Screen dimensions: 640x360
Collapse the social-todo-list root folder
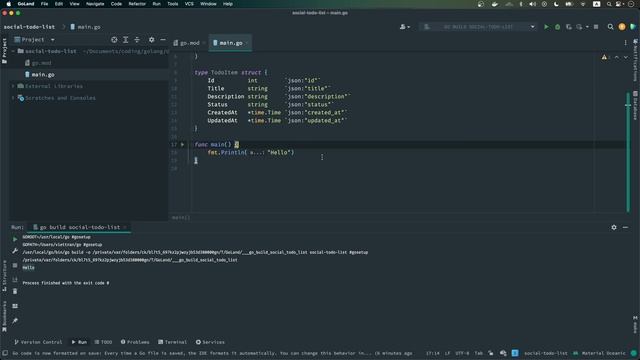(13, 51)
